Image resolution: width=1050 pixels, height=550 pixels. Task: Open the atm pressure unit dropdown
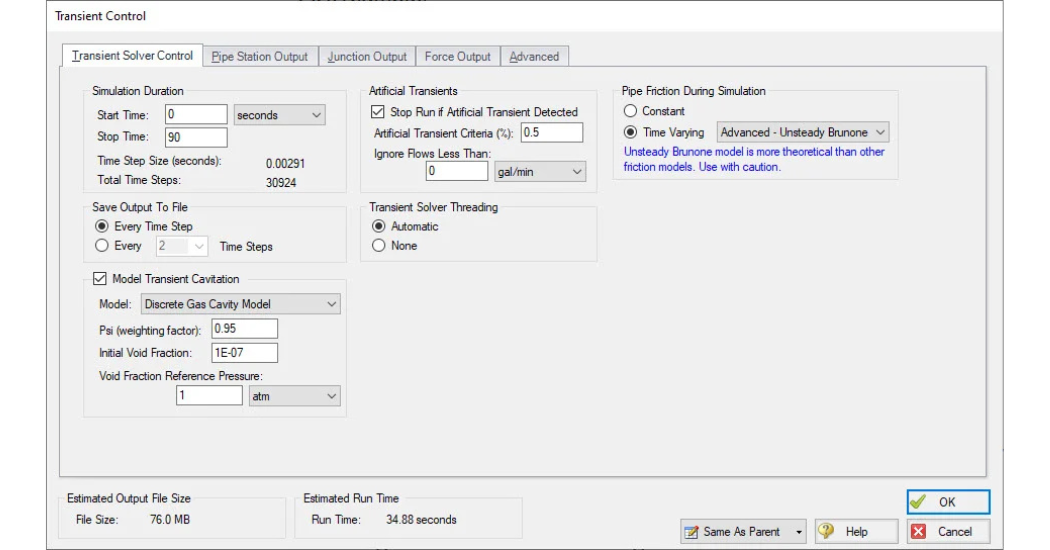[295, 396]
